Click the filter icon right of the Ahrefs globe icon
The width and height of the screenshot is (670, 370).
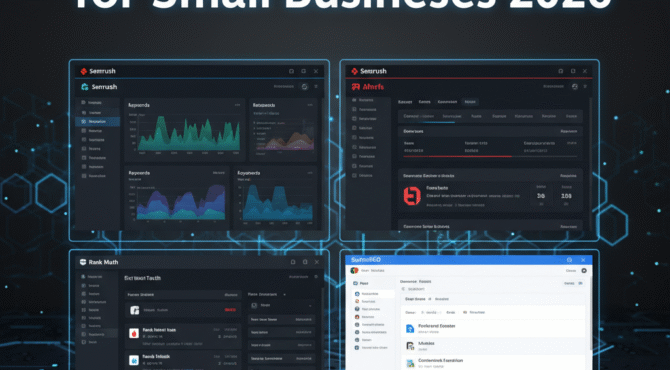pyautogui.click(x=585, y=87)
